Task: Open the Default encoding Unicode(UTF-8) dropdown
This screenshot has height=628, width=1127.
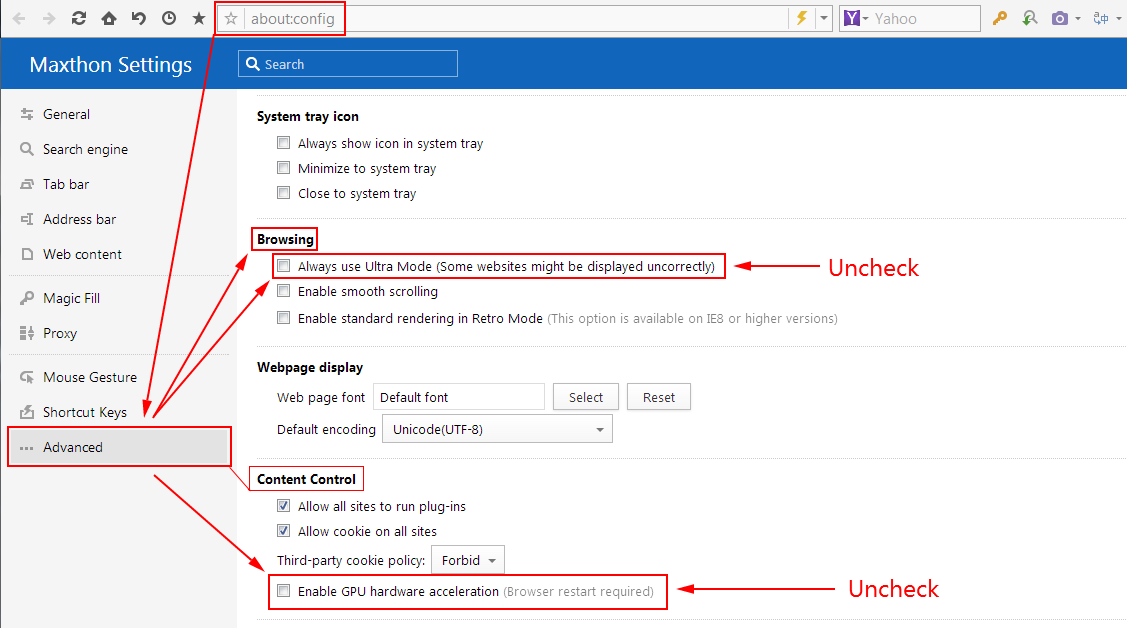Action: 497,429
